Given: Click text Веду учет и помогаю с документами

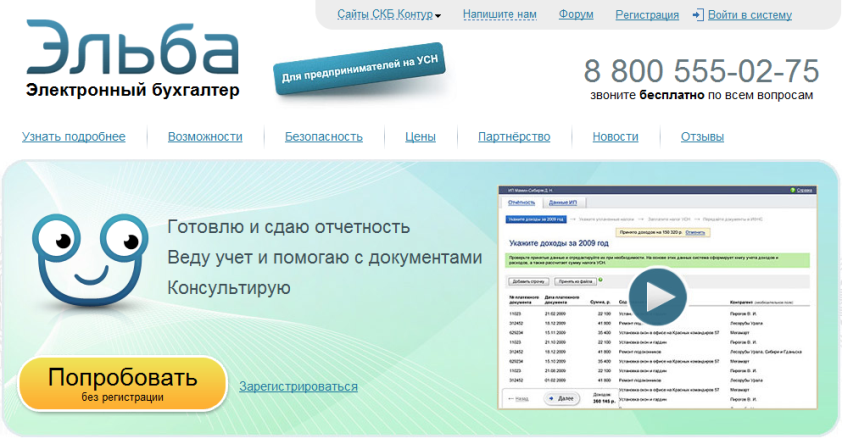Looking at the screenshot, I should coord(324,258).
